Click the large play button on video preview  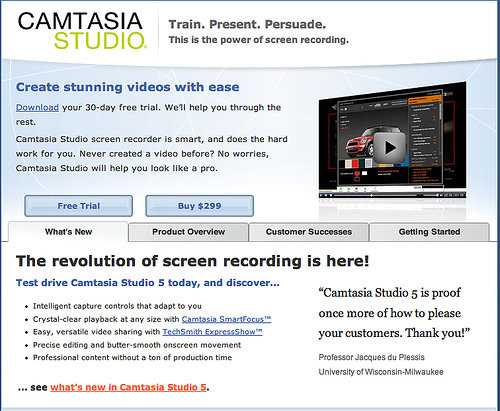389,148
